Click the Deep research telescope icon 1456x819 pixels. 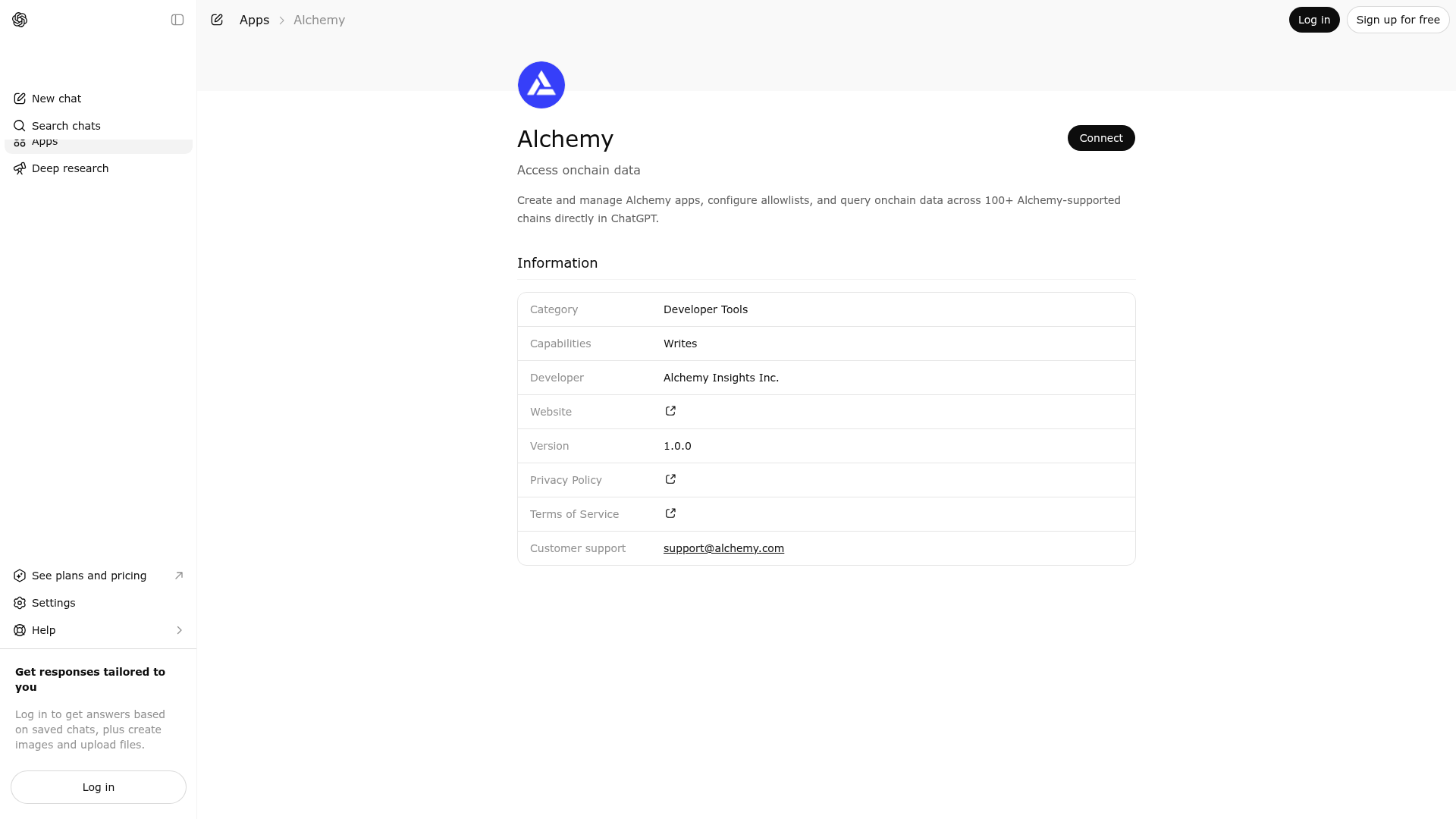tap(20, 168)
